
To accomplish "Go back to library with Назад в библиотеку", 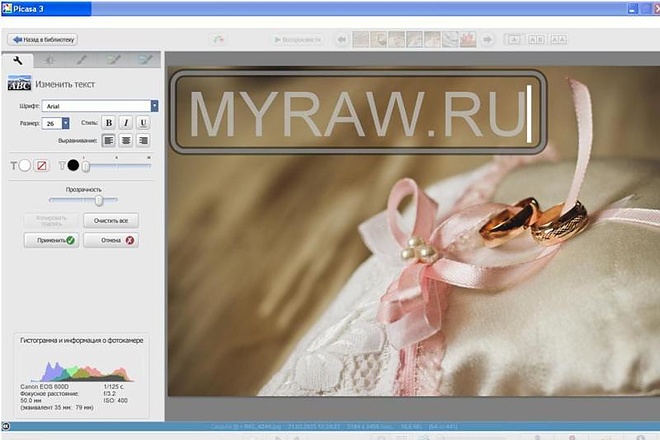I will click(43, 40).
